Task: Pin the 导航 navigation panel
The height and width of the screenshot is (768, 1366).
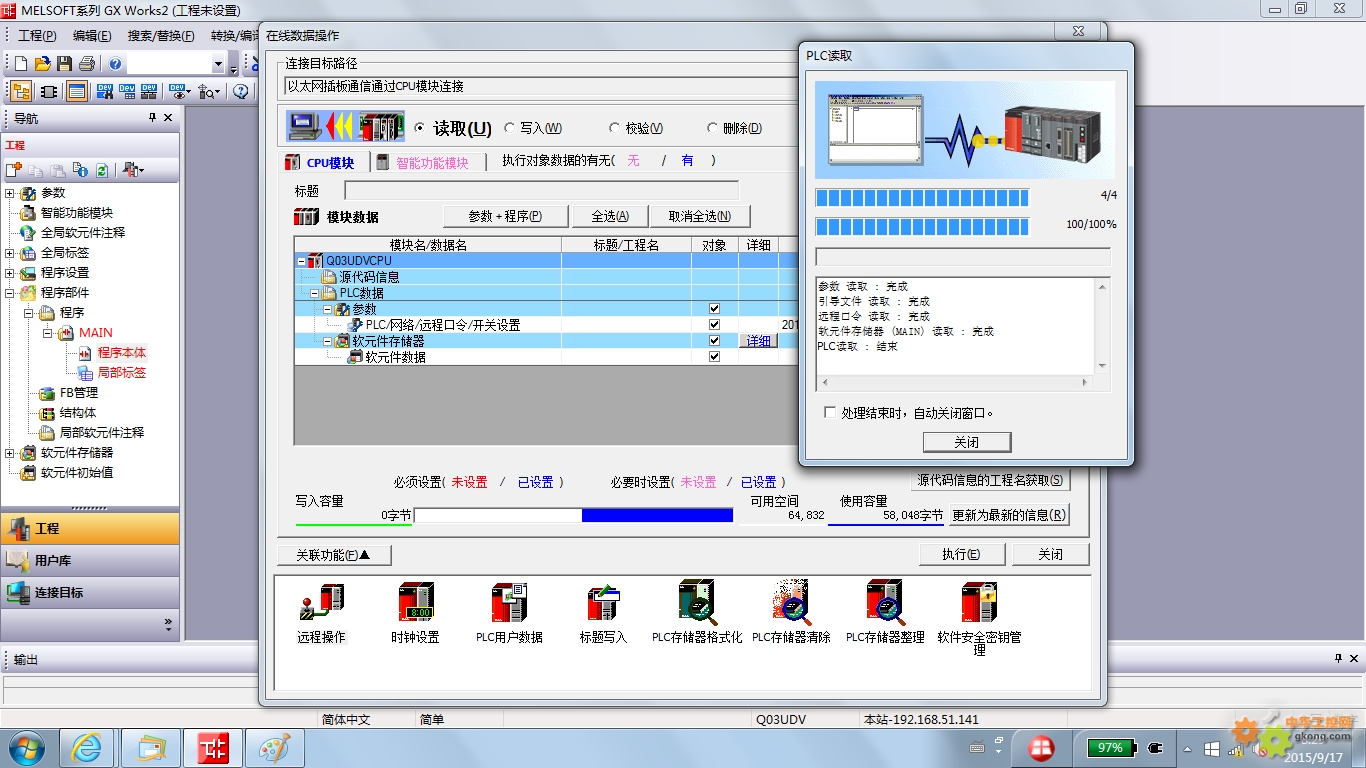Action: pyautogui.click(x=152, y=118)
